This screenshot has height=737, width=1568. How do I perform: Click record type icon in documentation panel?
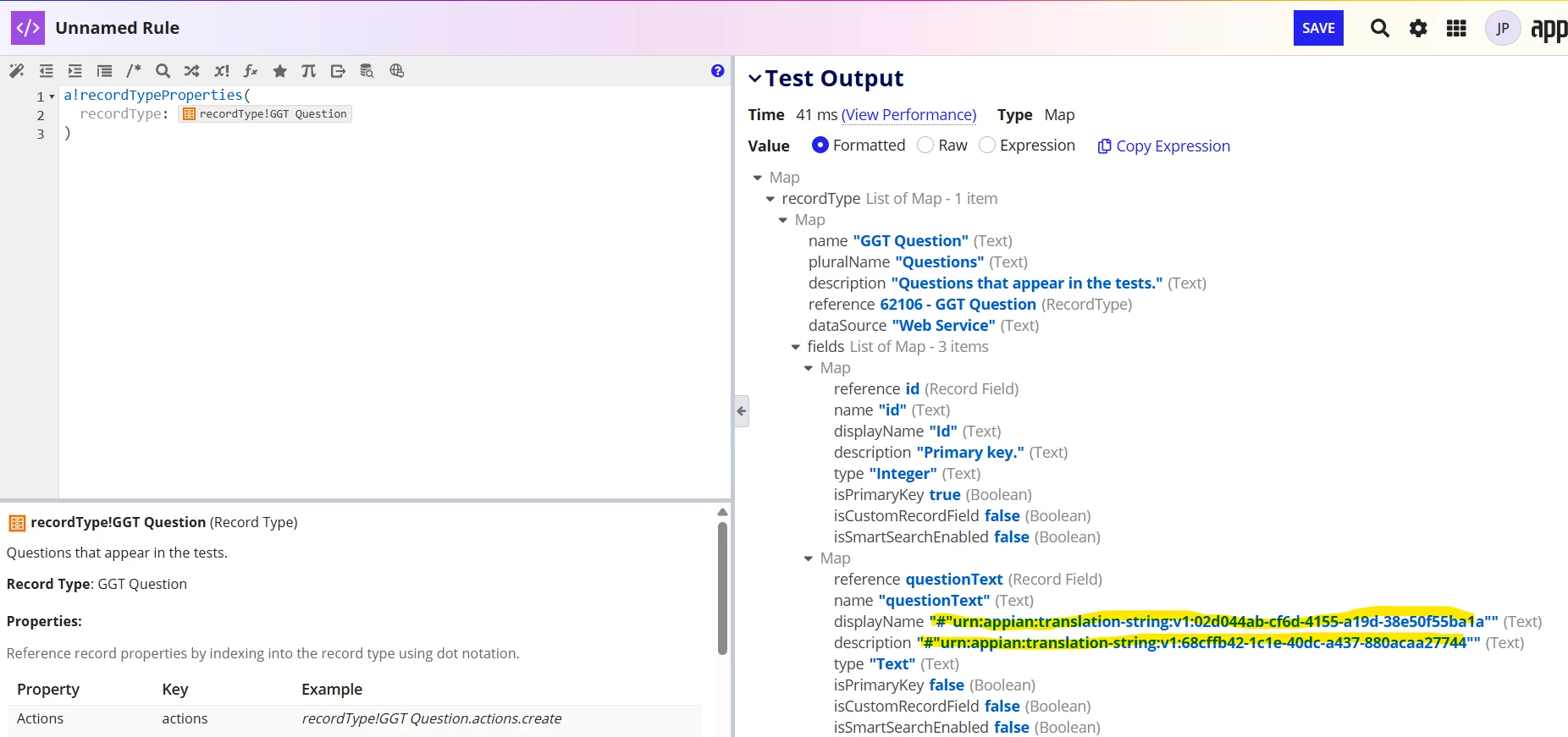coord(17,523)
